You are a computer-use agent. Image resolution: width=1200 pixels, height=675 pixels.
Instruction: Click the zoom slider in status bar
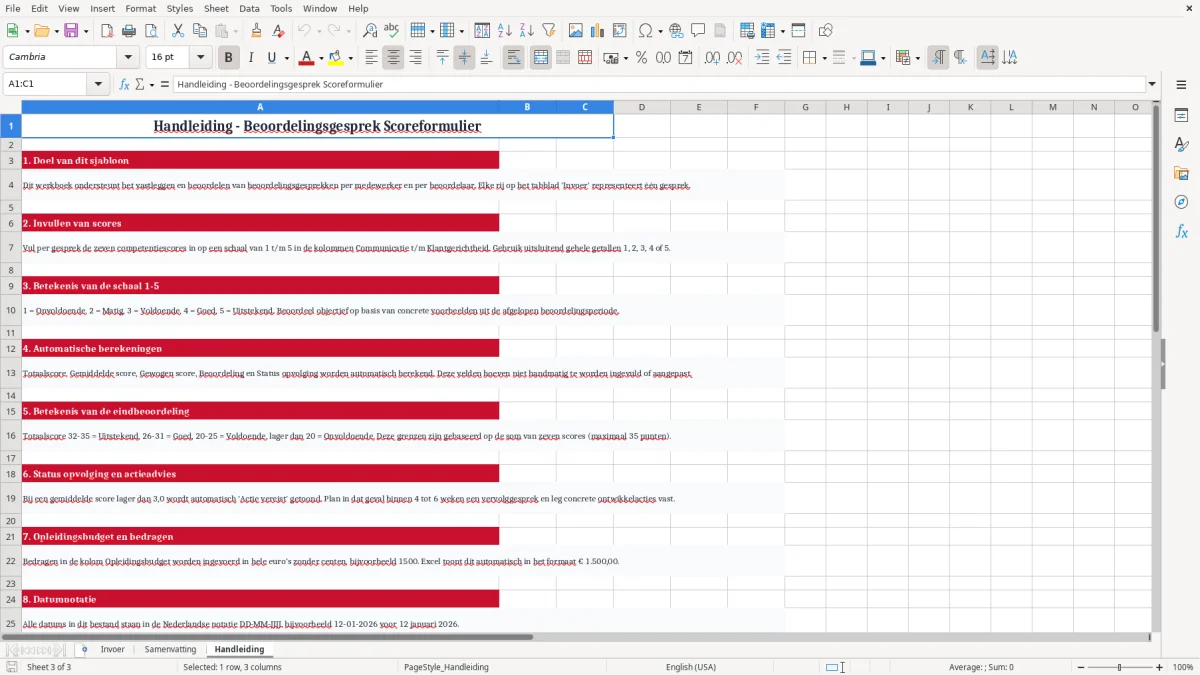pyautogui.click(x=1119, y=667)
